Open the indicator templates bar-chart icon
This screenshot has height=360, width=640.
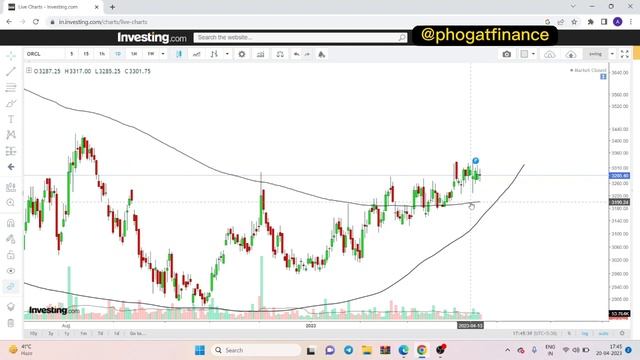click(260, 54)
